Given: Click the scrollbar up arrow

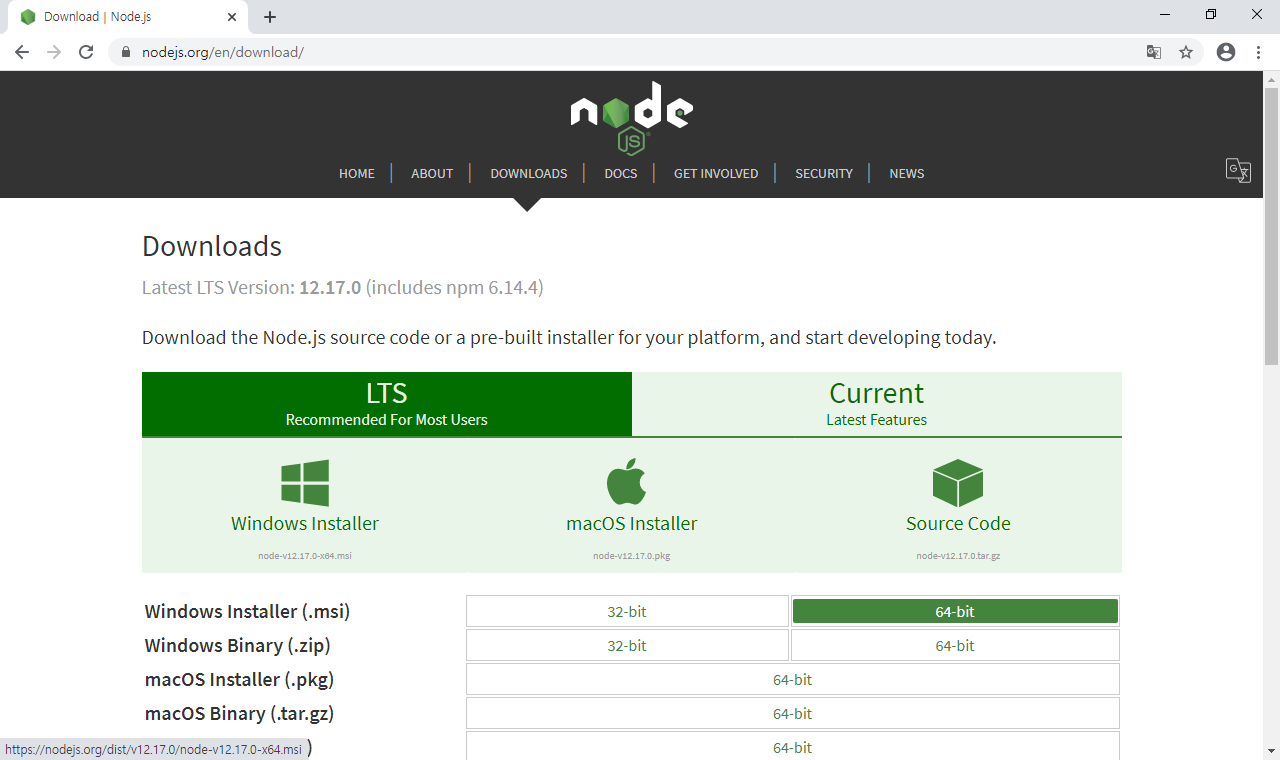Looking at the screenshot, I should click(1272, 78).
